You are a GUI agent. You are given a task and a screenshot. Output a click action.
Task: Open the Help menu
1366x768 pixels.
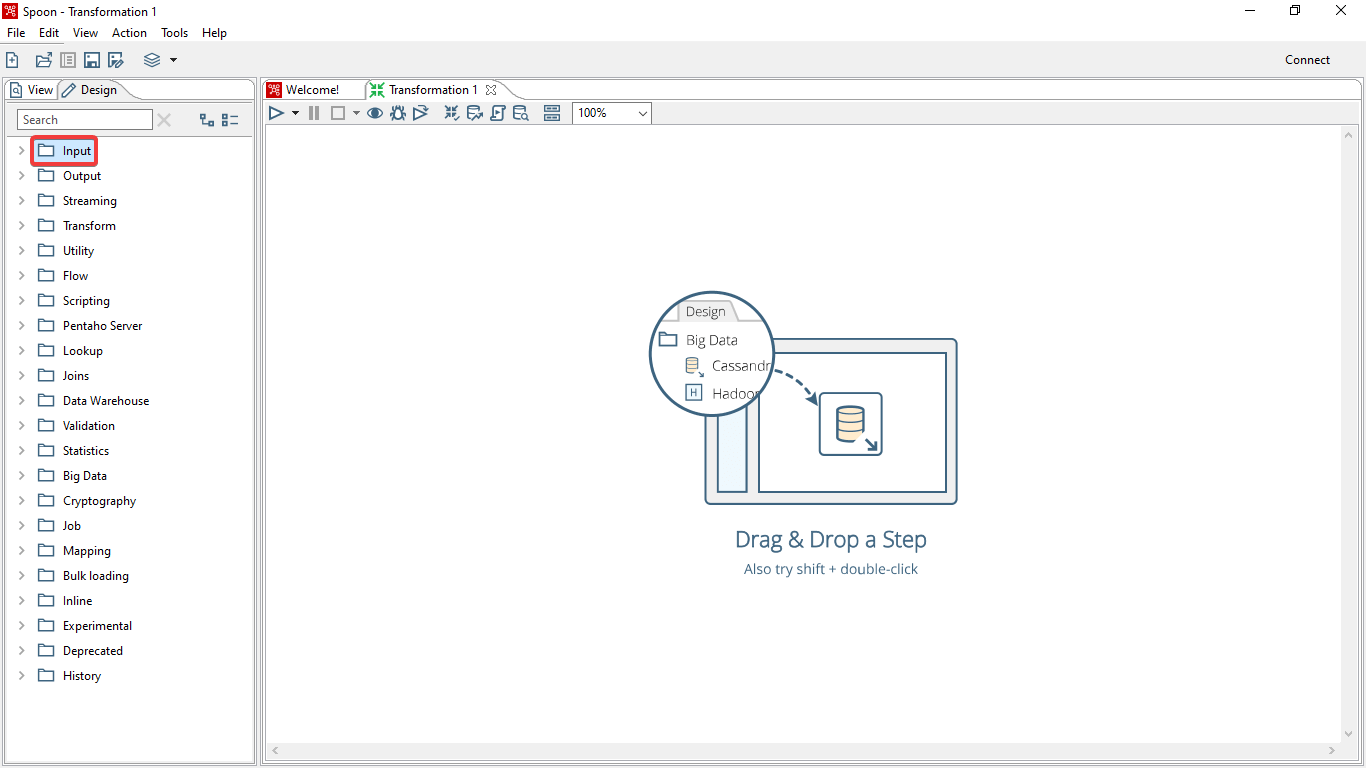point(215,33)
